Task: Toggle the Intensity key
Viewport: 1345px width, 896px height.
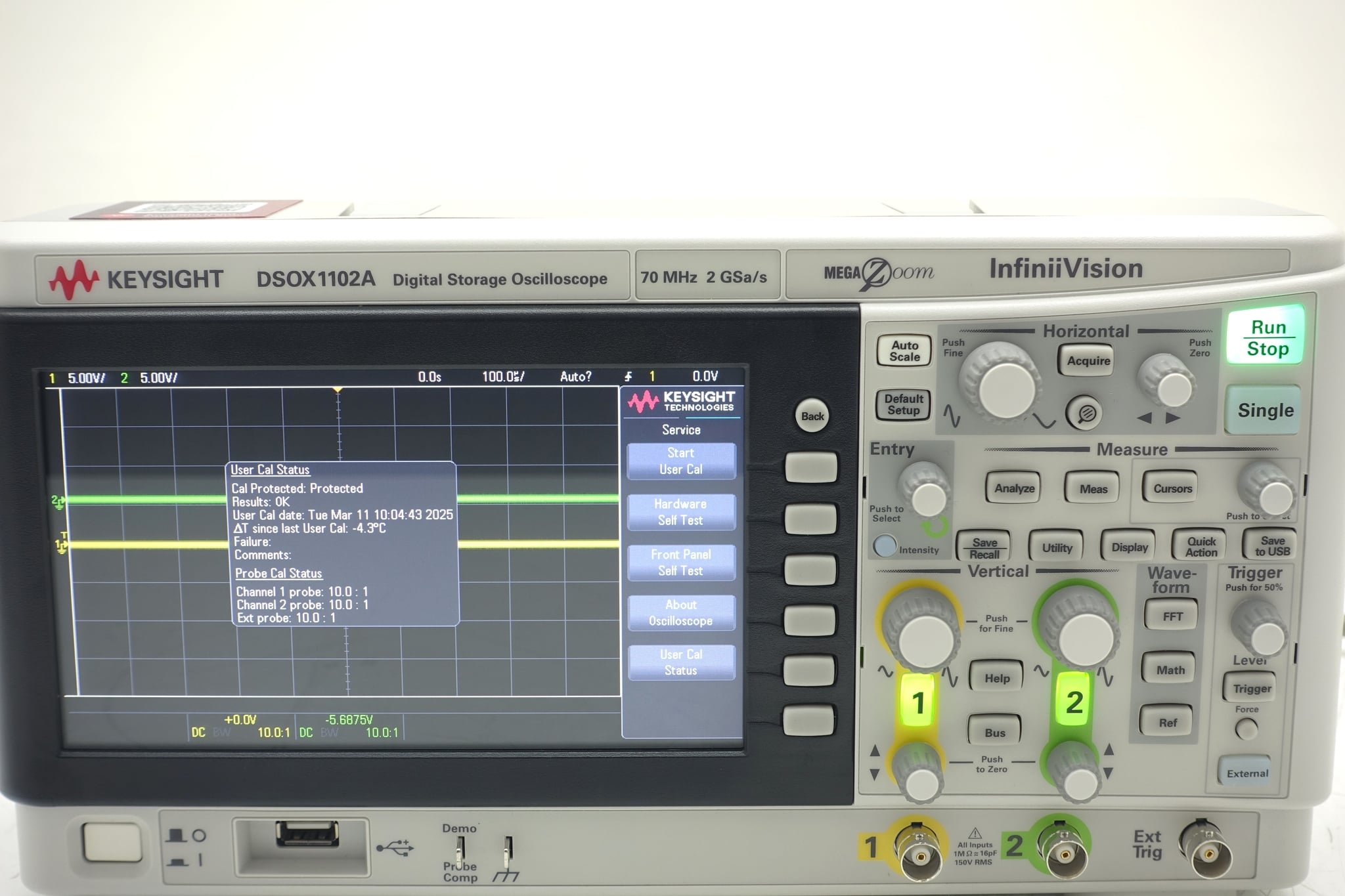Action: (885, 545)
